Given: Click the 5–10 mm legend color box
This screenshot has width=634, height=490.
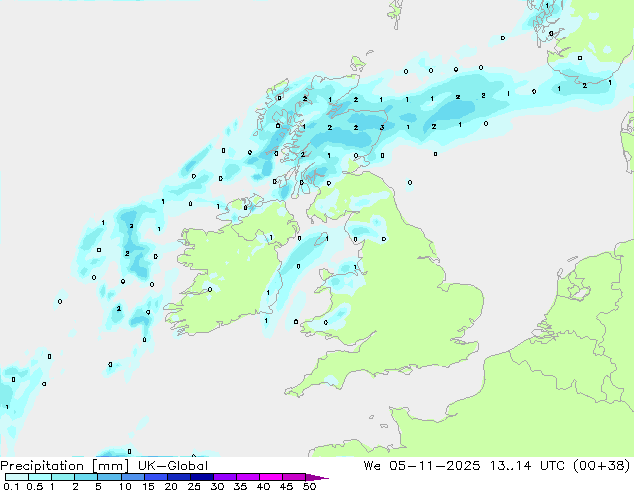Looking at the screenshot, I should tap(110, 477).
